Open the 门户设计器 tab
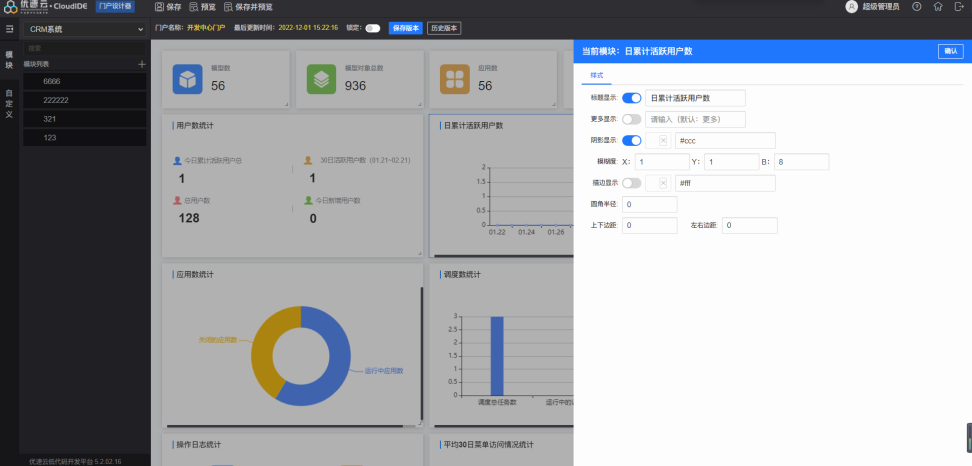The width and height of the screenshot is (972, 466). [x=115, y=6]
